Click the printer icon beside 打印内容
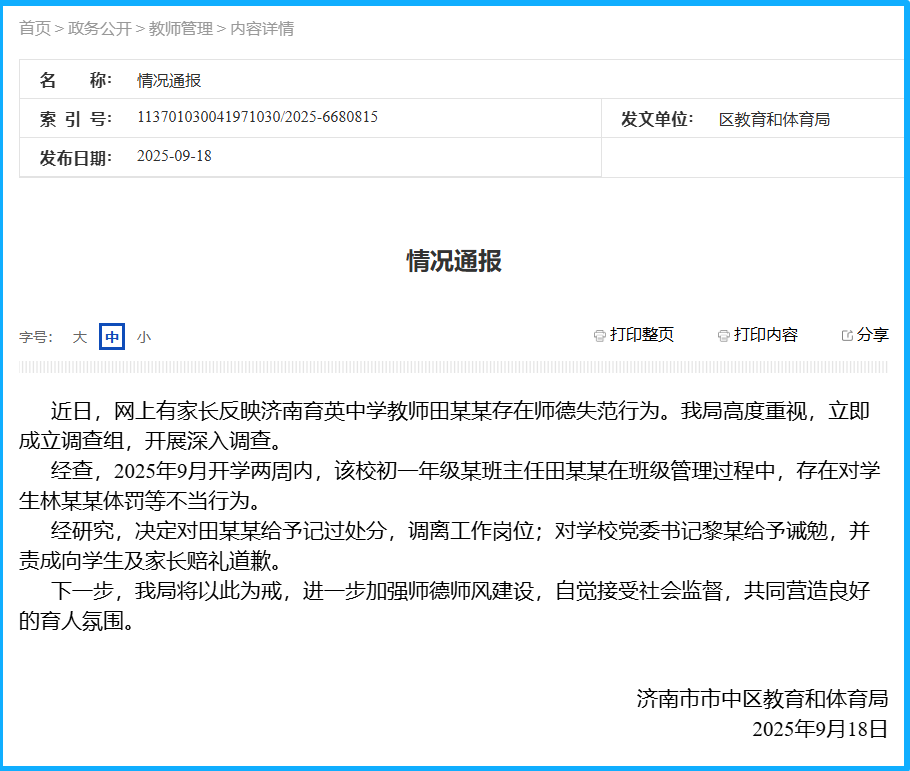 pos(723,336)
